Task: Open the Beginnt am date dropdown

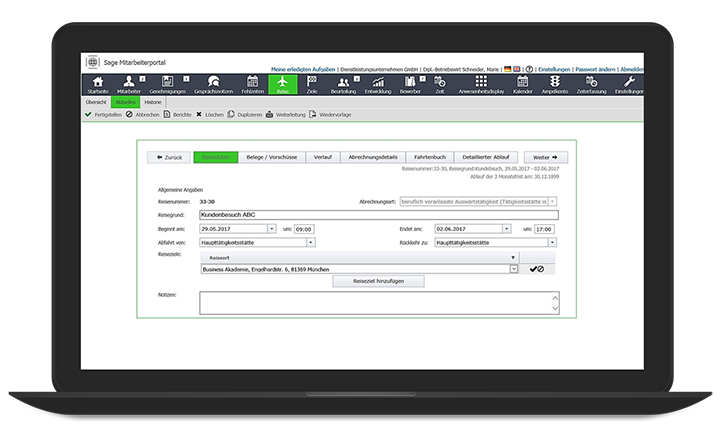Action: [x=271, y=229]
